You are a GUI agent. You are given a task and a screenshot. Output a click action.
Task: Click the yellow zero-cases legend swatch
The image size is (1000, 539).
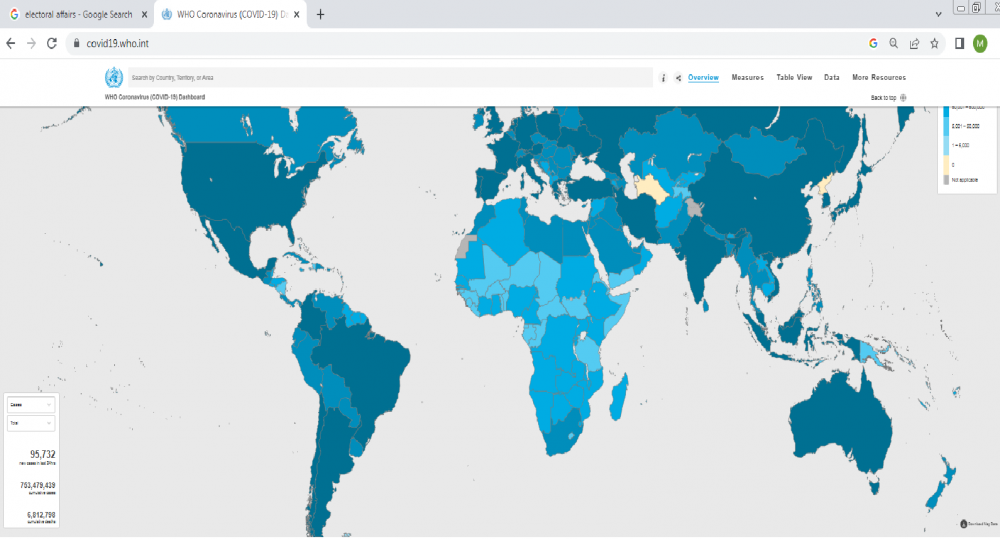946,165
